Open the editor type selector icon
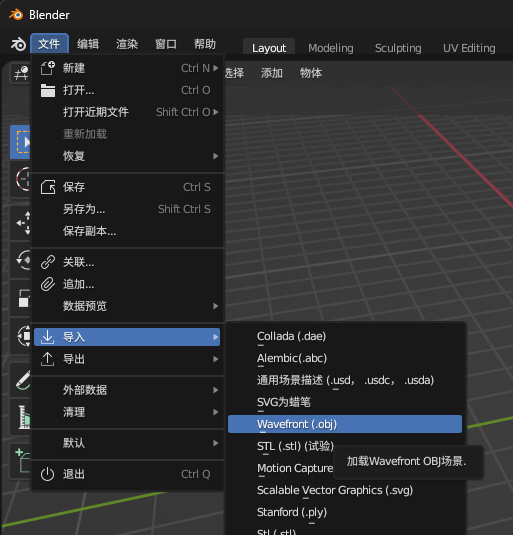513x535 pixels. pos(20,73)
